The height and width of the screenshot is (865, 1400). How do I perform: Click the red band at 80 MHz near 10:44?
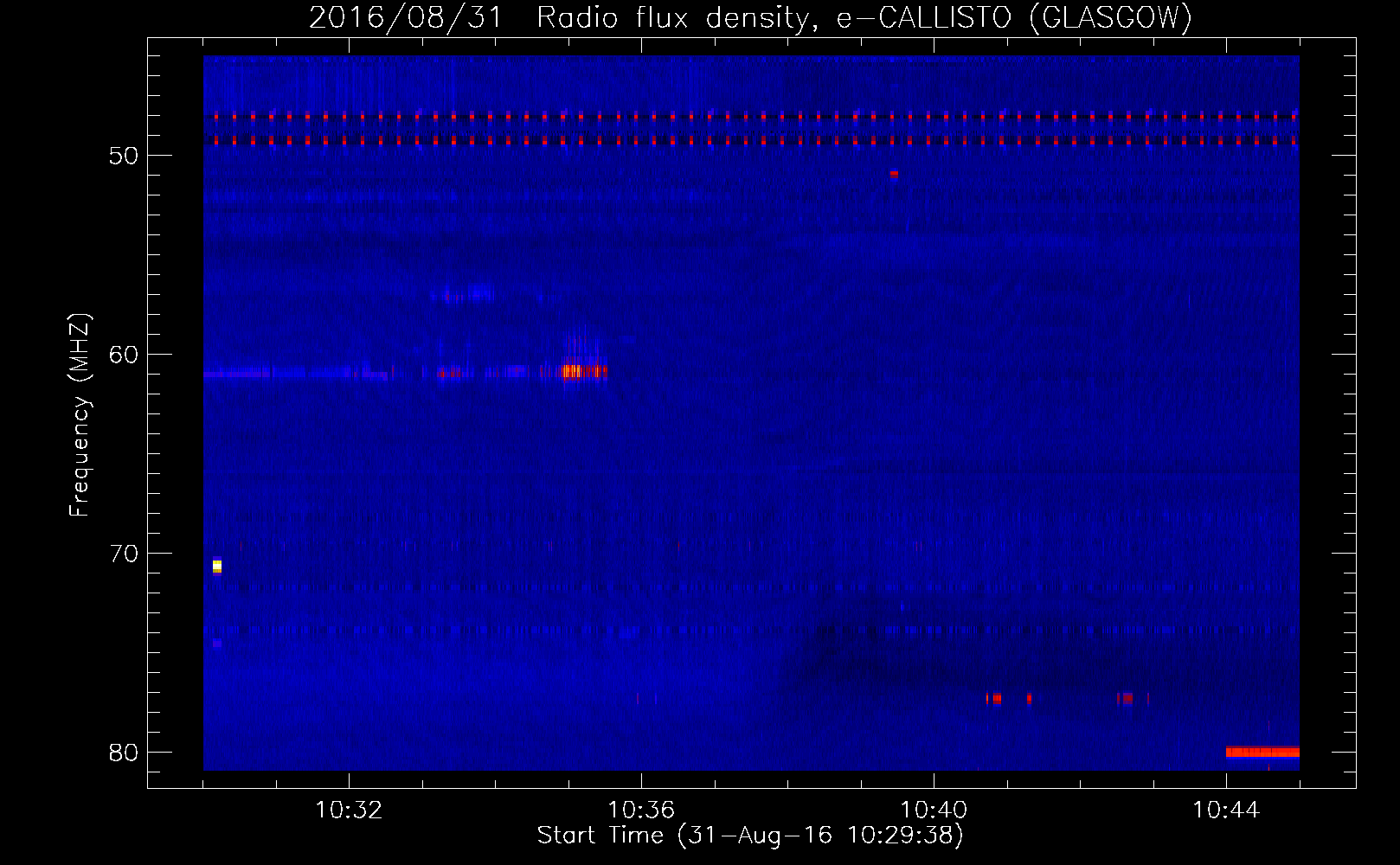[x=1262, y=752]
